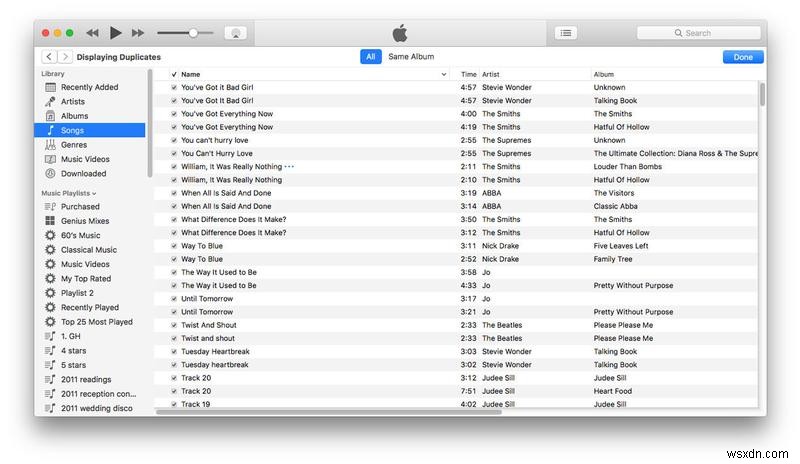Click the checkmark column header
The image size is (800, 464).
[174, 75]
